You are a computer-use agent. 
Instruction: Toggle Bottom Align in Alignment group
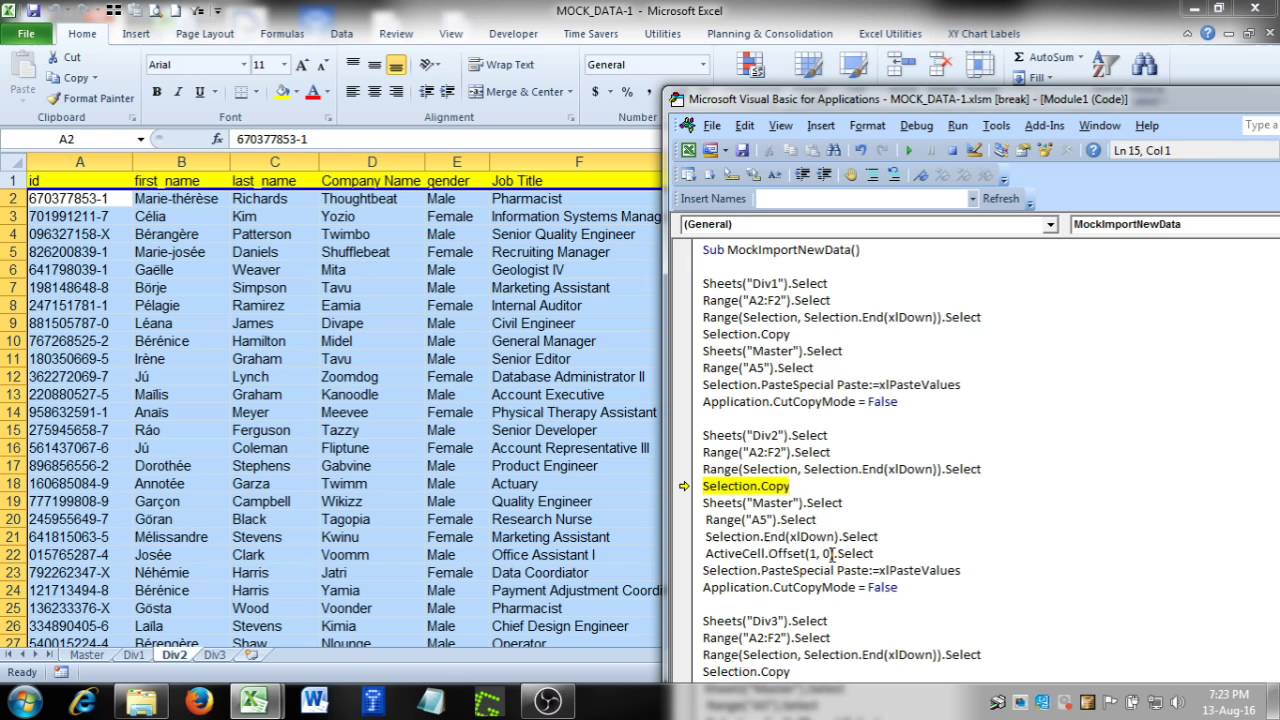tap(396, 64)
